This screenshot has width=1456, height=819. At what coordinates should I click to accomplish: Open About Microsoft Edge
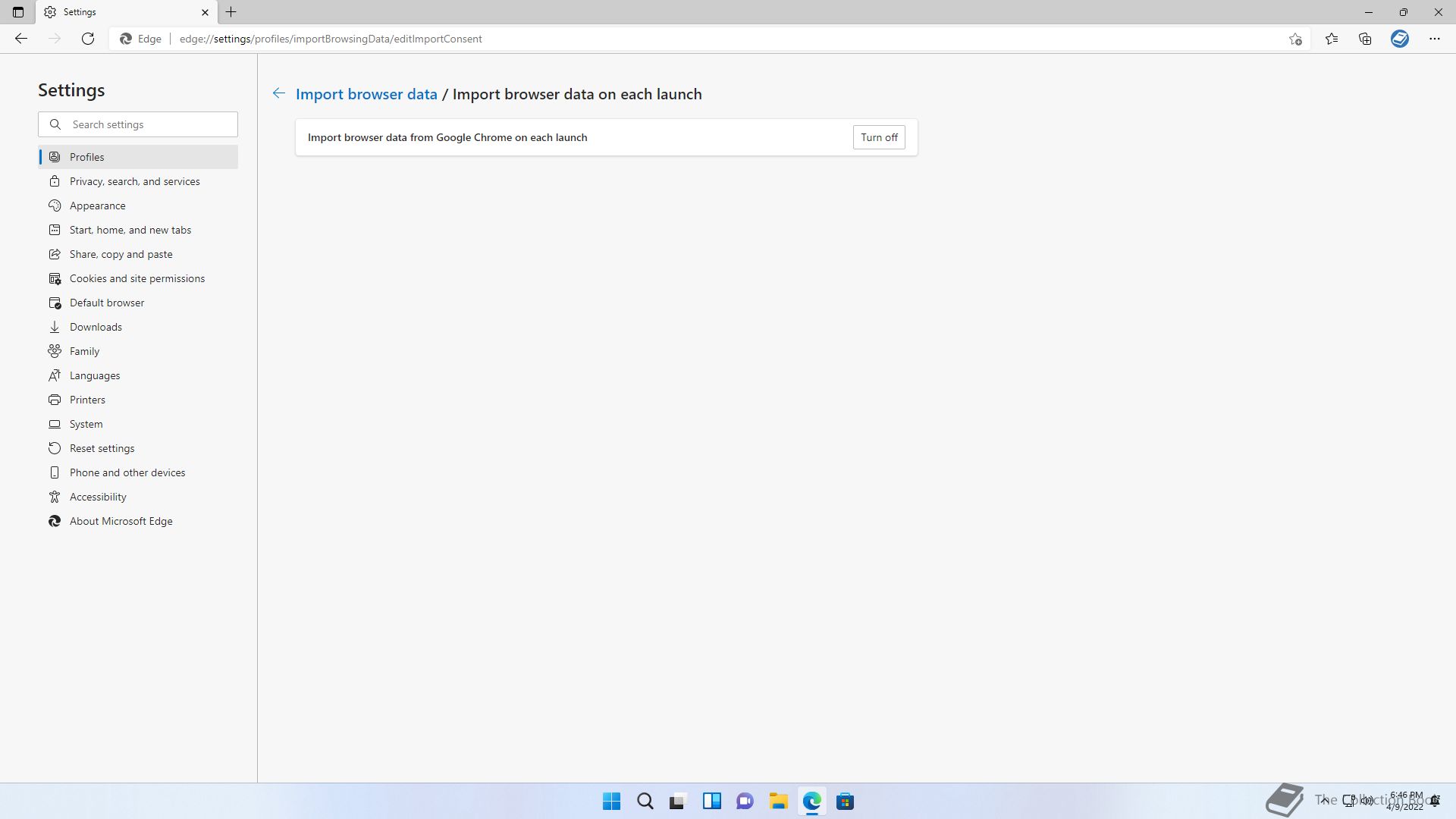138,521
